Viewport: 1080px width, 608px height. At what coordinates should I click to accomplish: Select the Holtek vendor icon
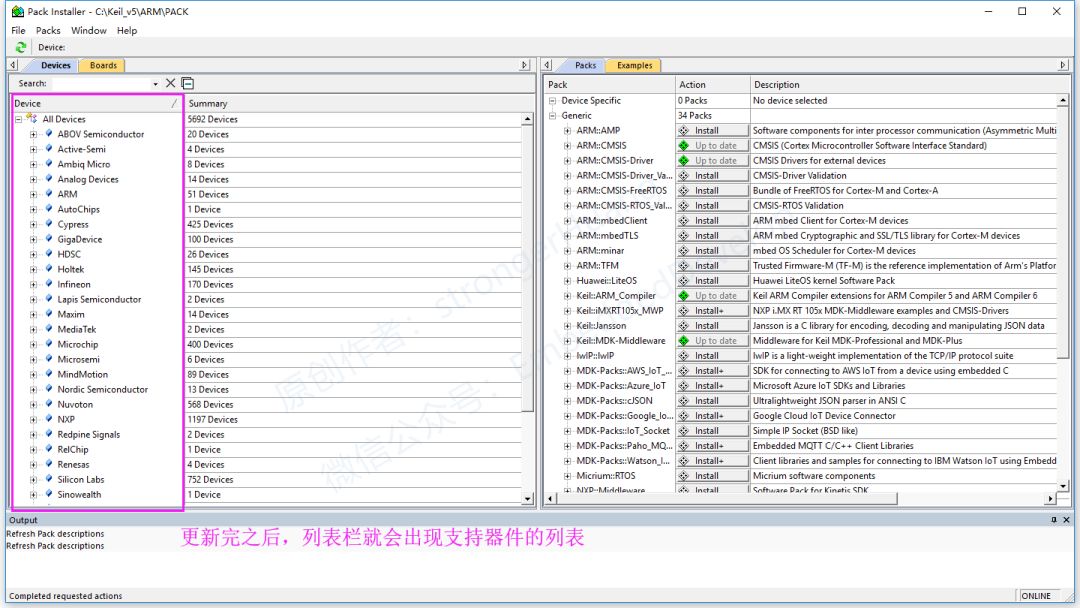(49, 269)
